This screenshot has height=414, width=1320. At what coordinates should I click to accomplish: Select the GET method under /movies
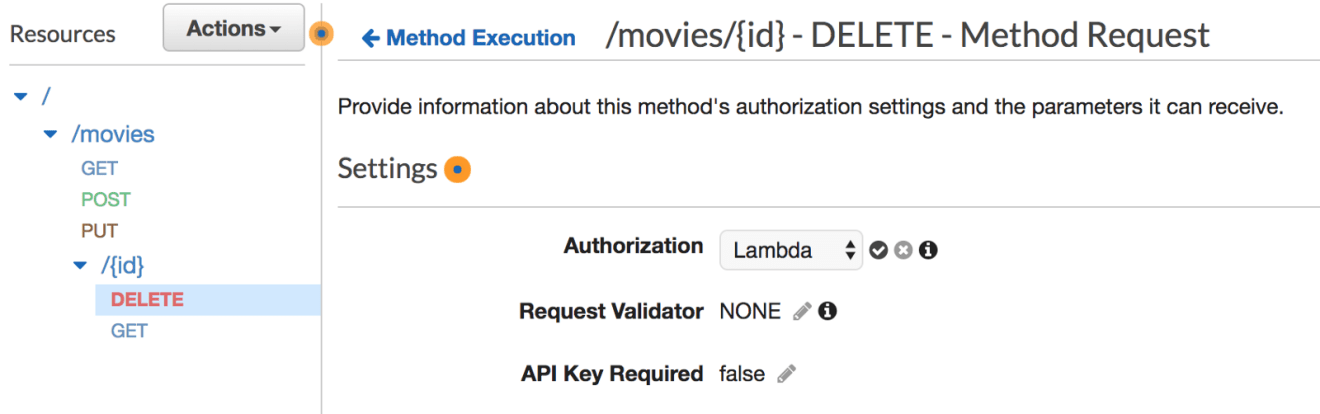(100, 169)
